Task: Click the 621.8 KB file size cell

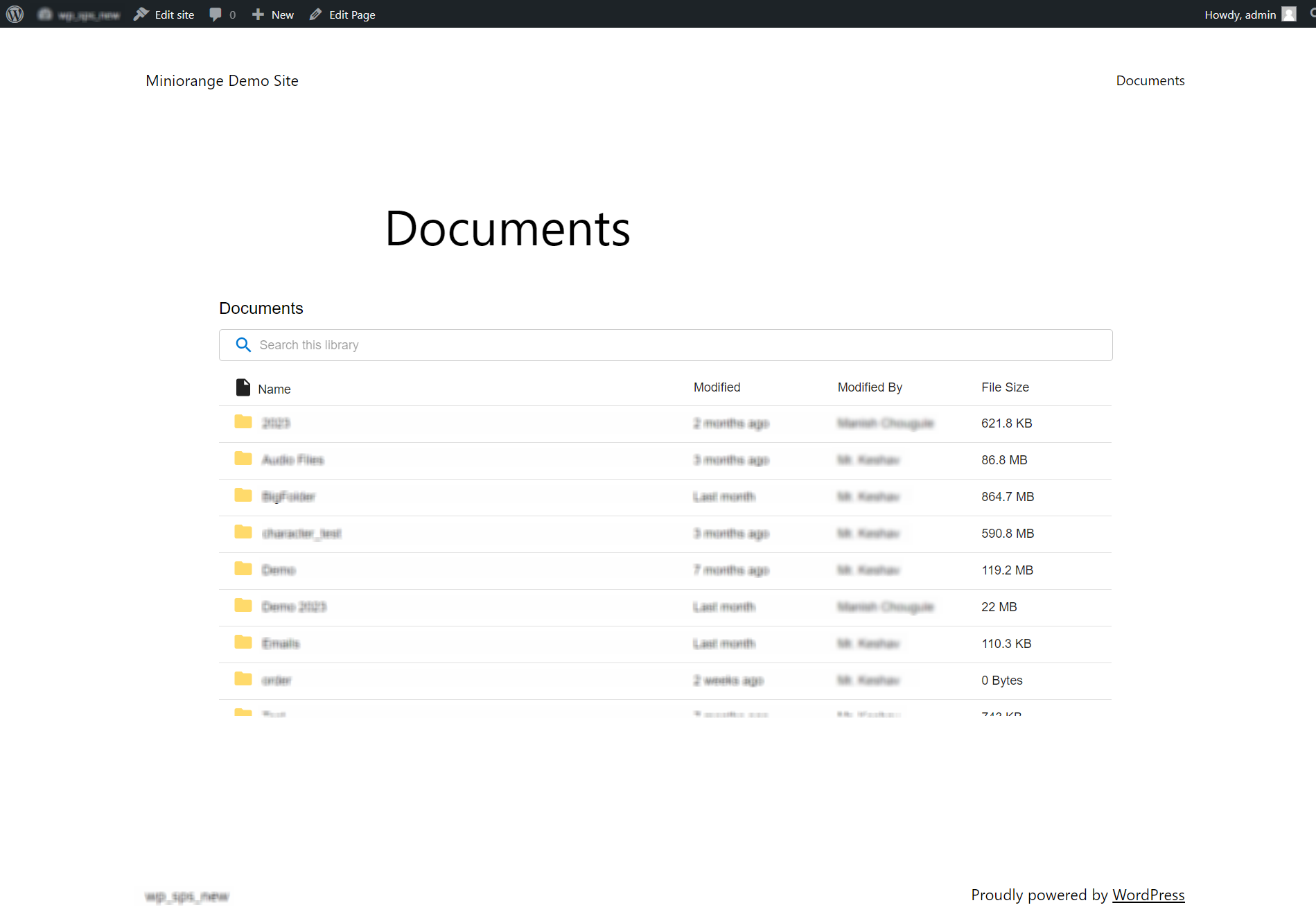Action: pyautogui.click(x=1006, y=423)
